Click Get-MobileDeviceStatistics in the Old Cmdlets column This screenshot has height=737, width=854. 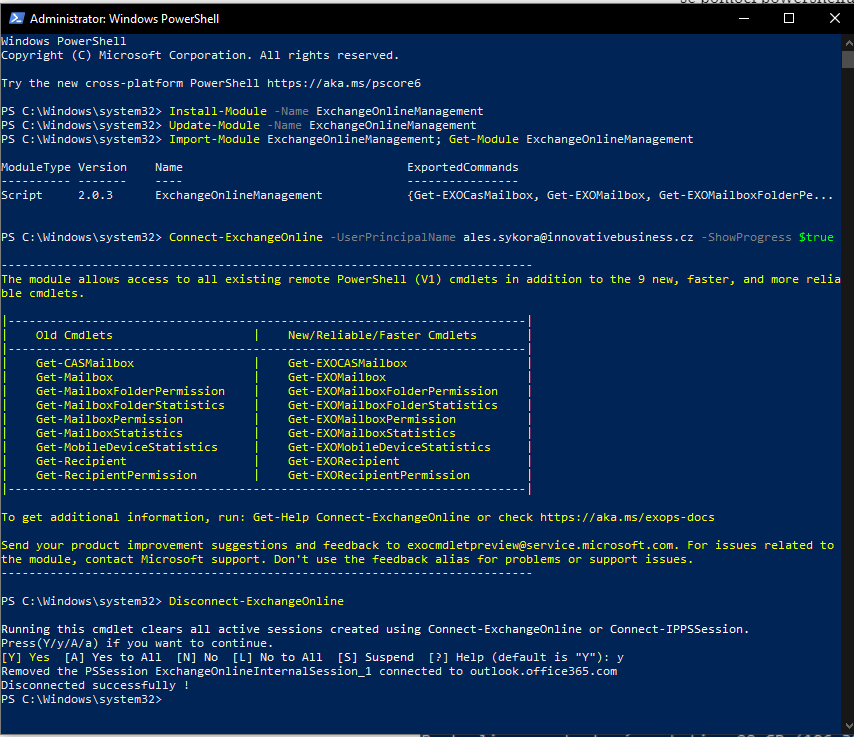(127, 447)
